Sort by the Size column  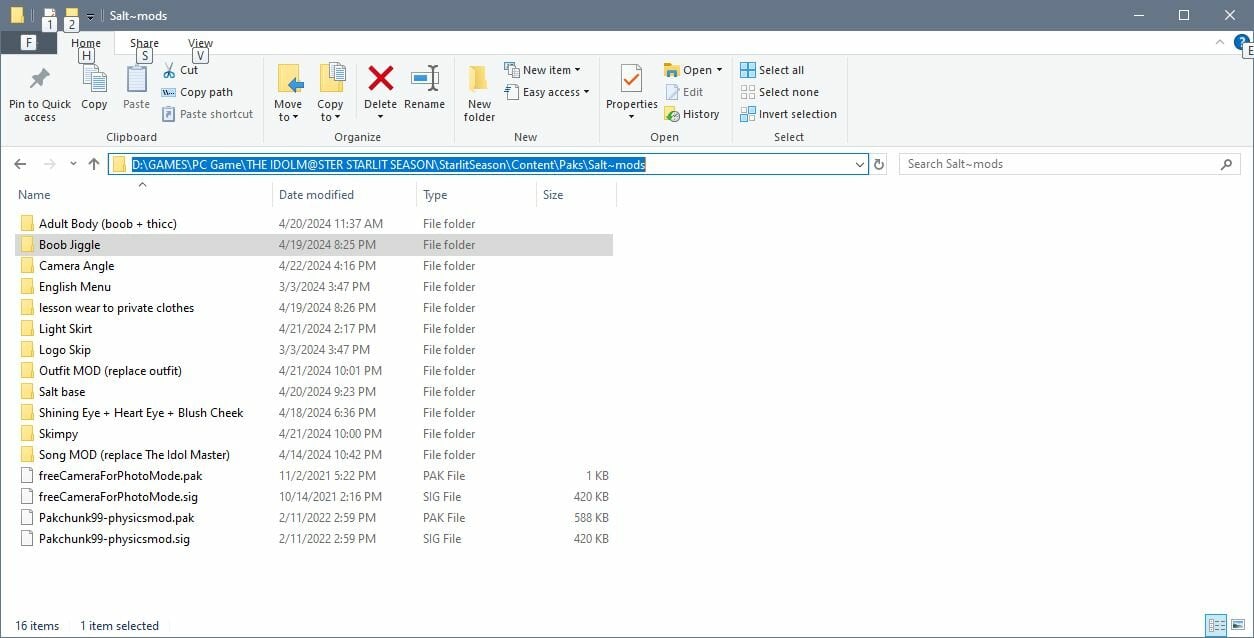click(553, 195)
